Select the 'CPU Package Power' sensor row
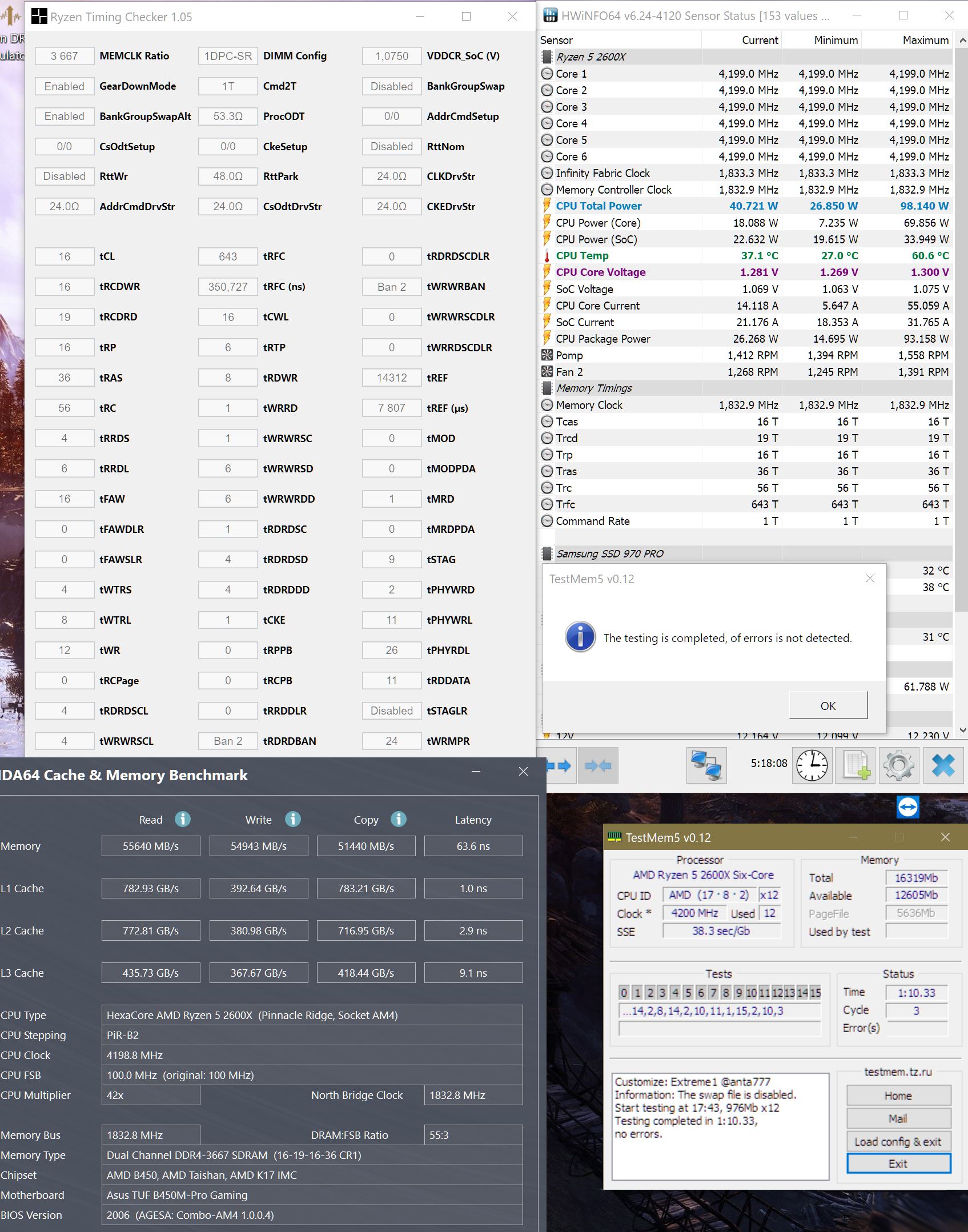 [746, 339]
